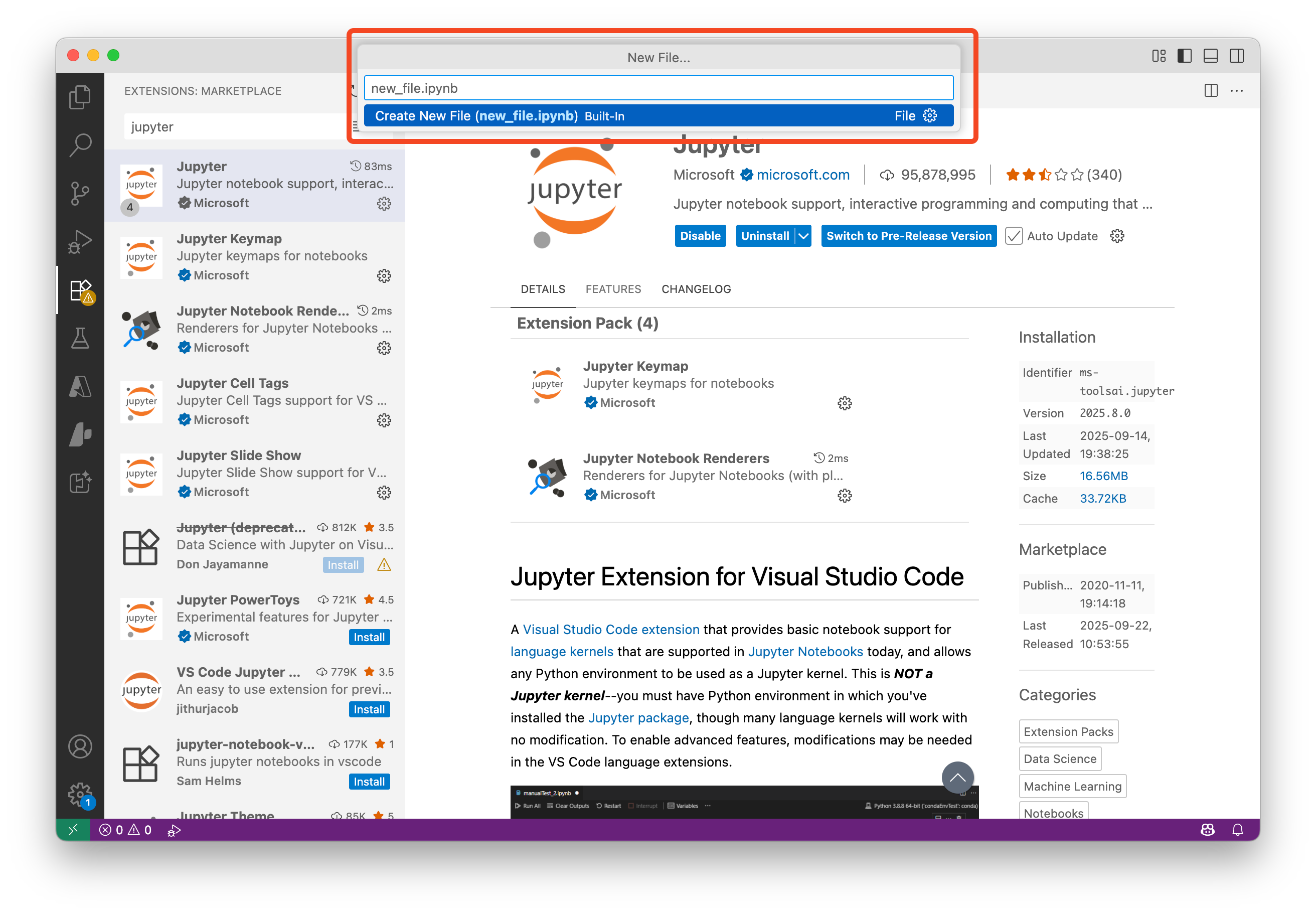Toggle primary side bar visibility
Screen dimensions: 1316x915
pos(1184,56)
